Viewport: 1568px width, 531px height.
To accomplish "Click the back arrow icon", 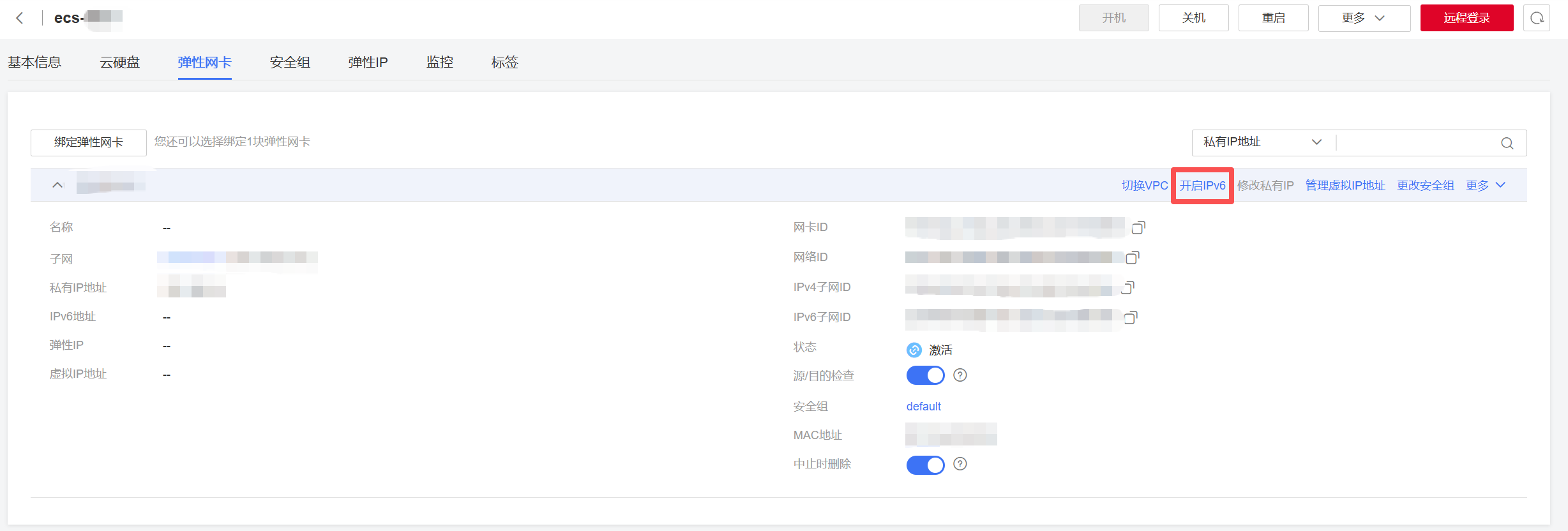I will 20,18.
